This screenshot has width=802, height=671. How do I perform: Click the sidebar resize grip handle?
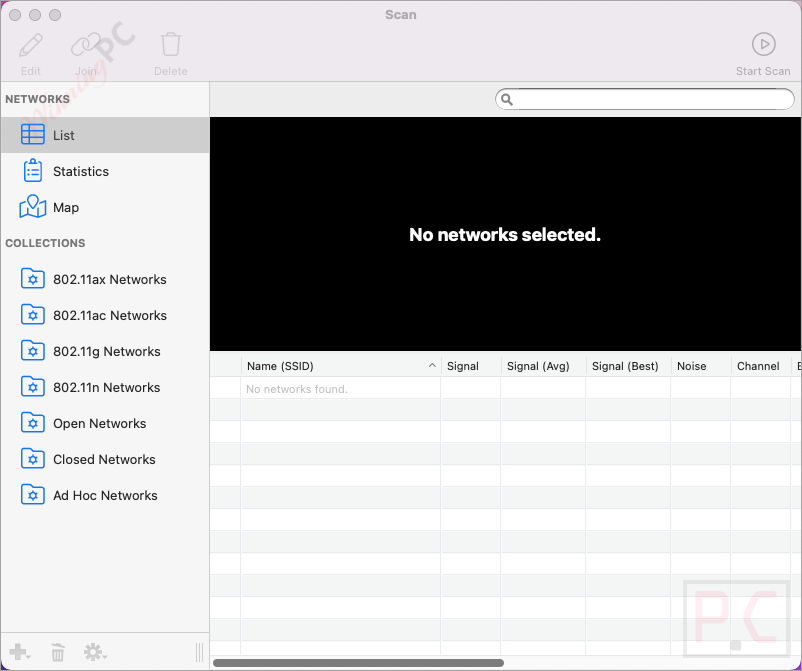pyautogui.click(x=199, y=652)
